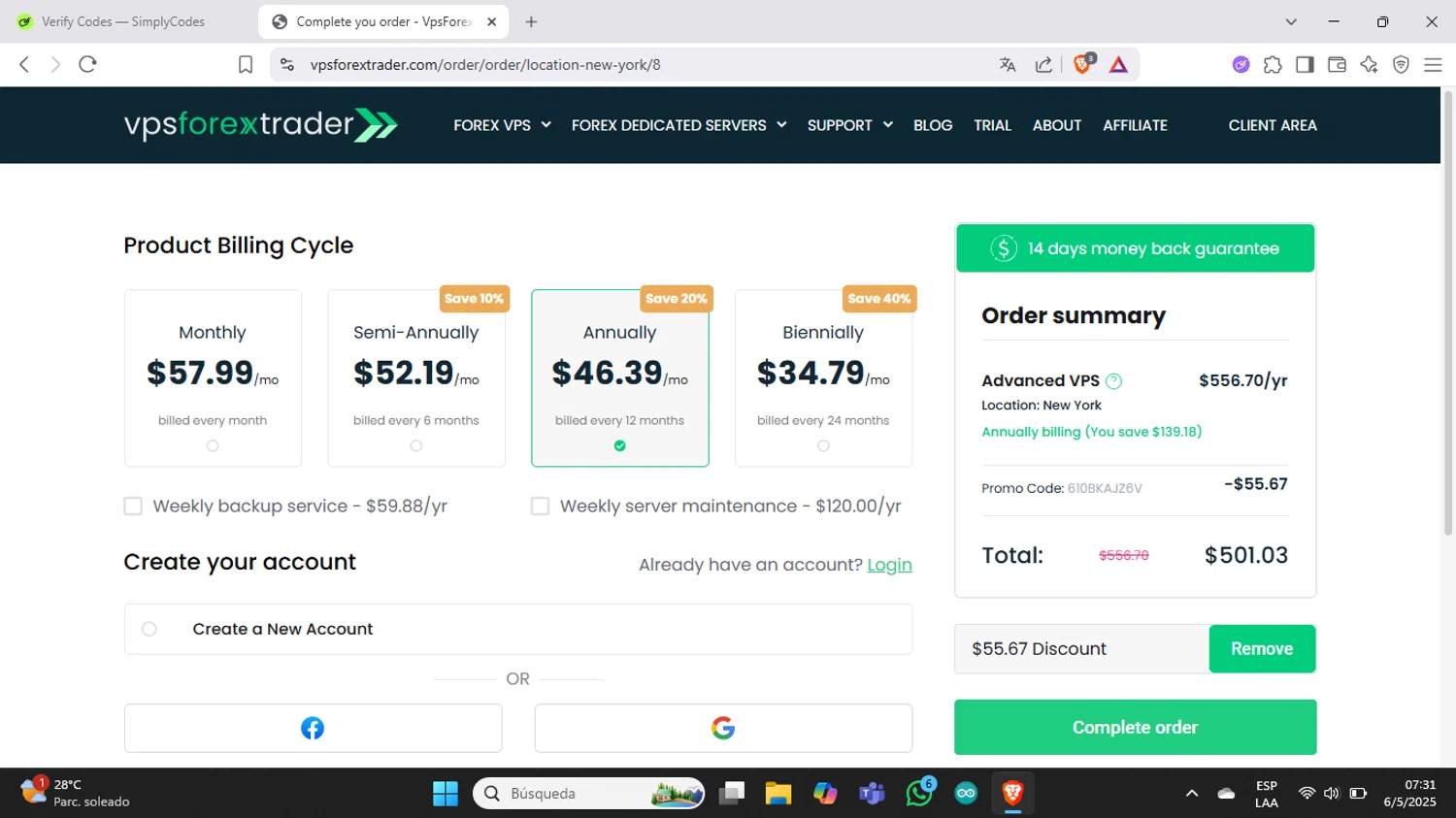
Task: Click the ESP LAA language indicator
Action: [1266, 794]
